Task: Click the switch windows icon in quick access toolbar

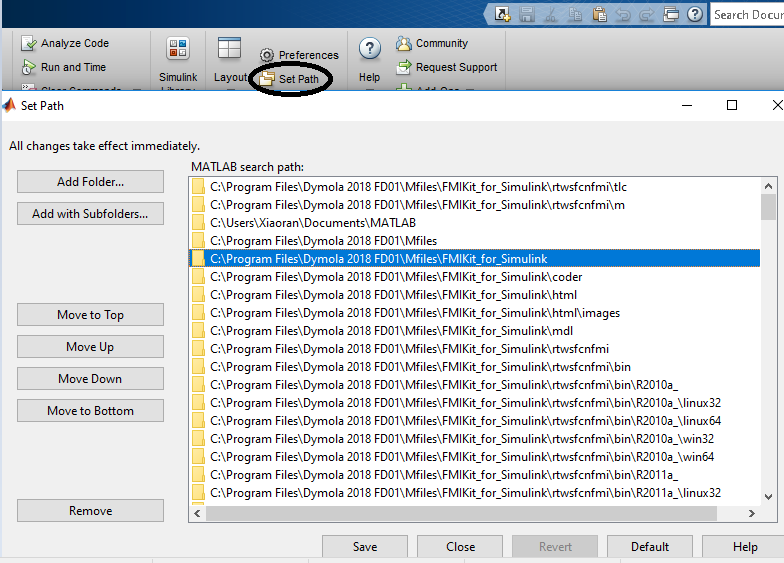Action: coord(671,14)
